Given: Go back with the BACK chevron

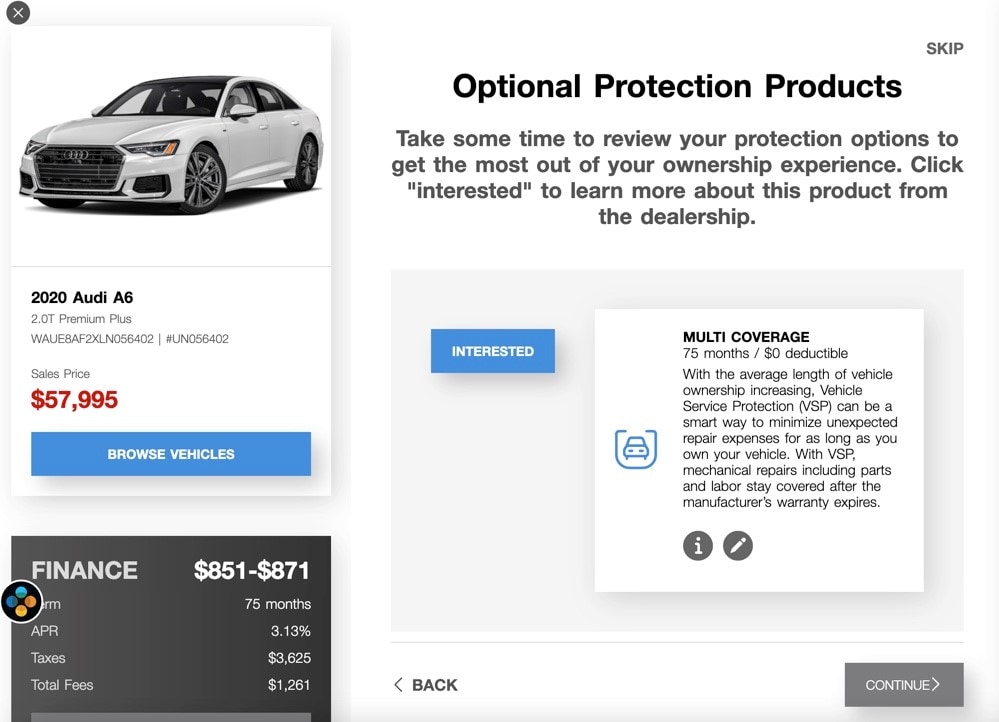Looking at the screenshot, I should (x=425, y=685).
